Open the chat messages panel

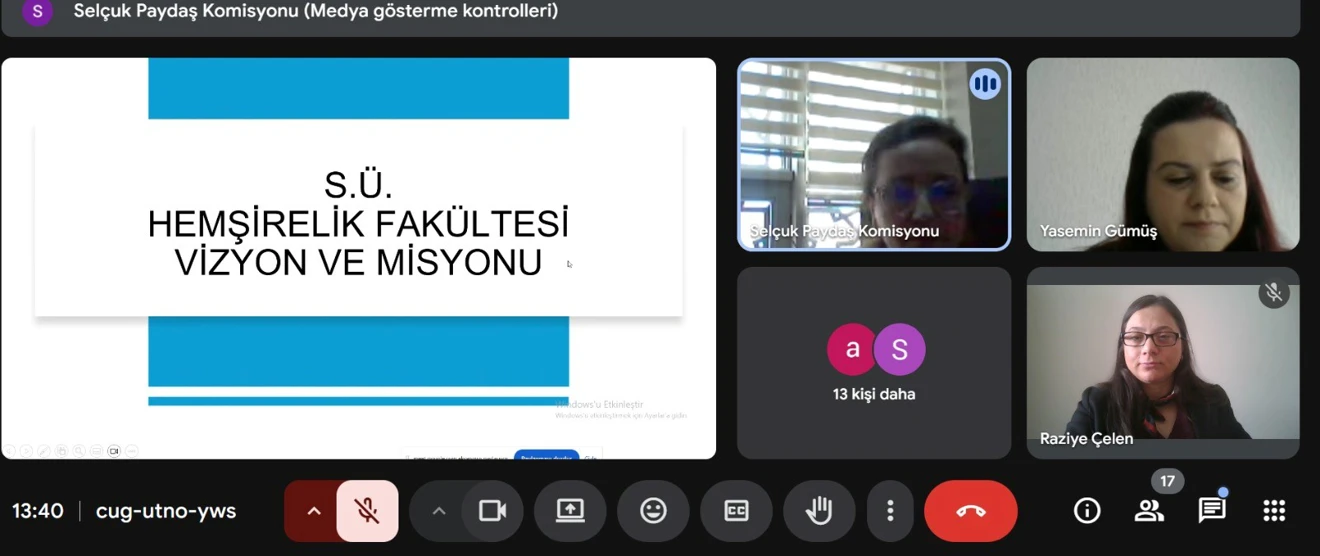click(x=1211, y=511)
